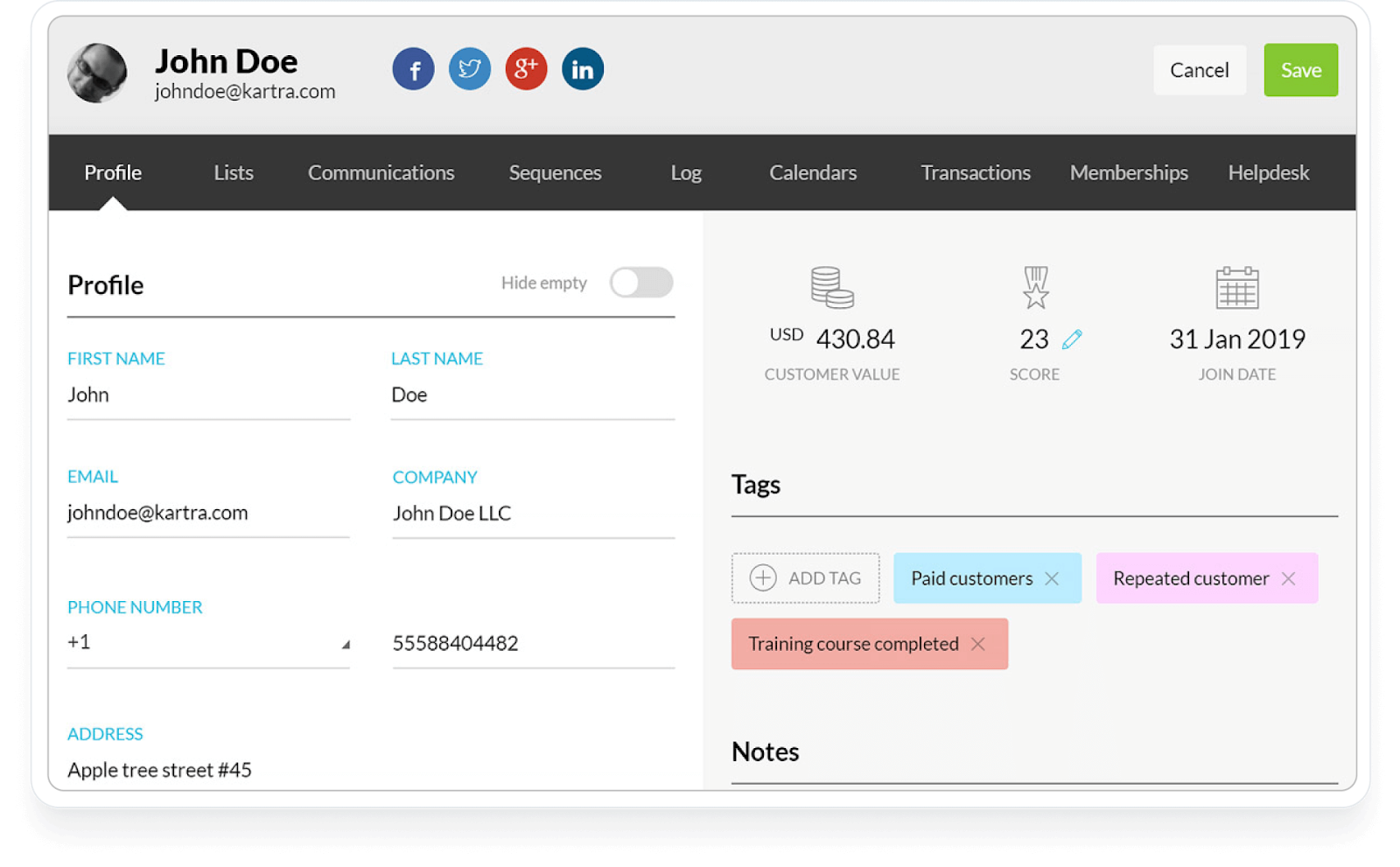Open the phone country code dropdown

[x=346, y=643]
